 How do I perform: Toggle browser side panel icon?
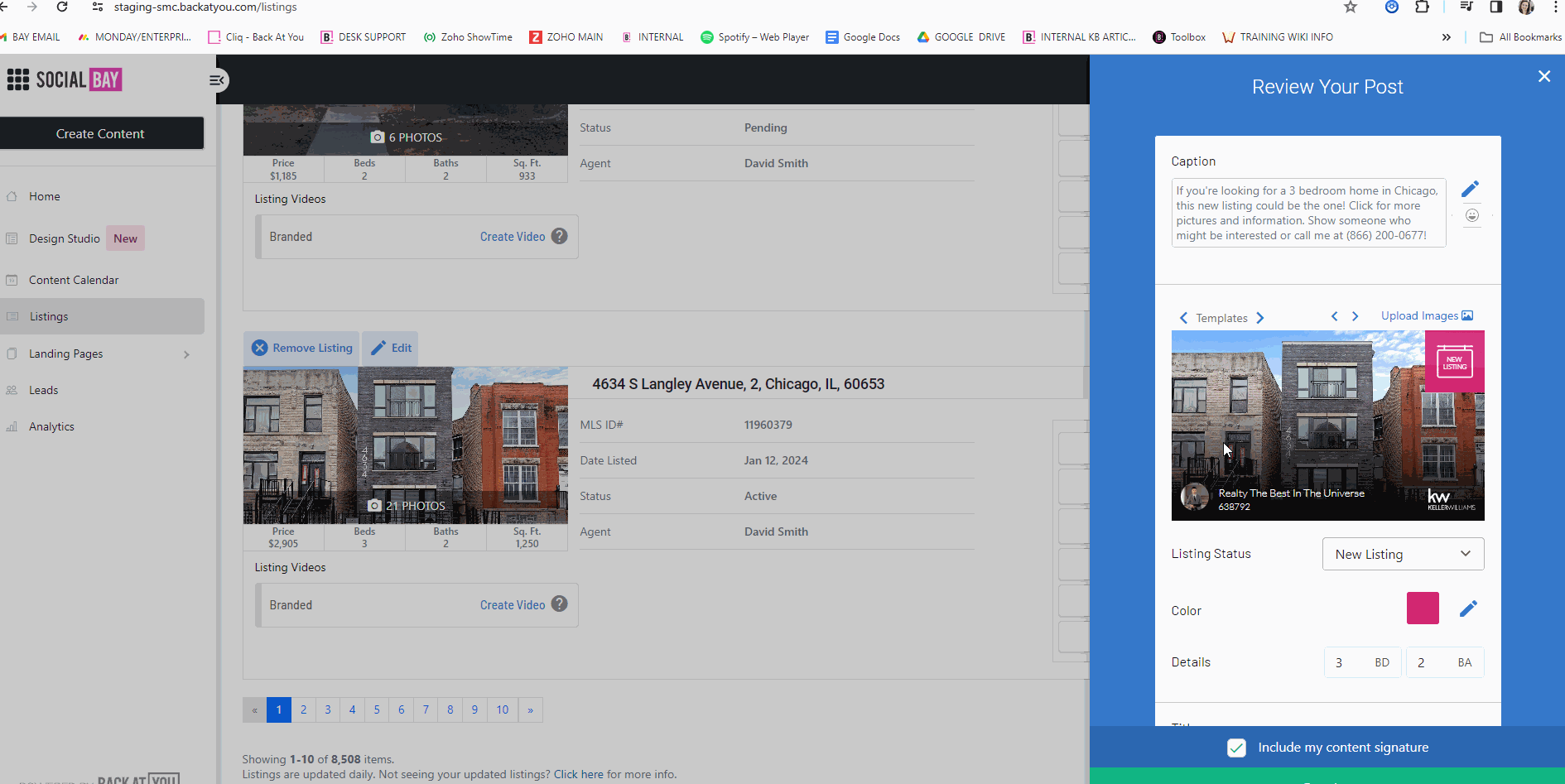click(1495, 7)
